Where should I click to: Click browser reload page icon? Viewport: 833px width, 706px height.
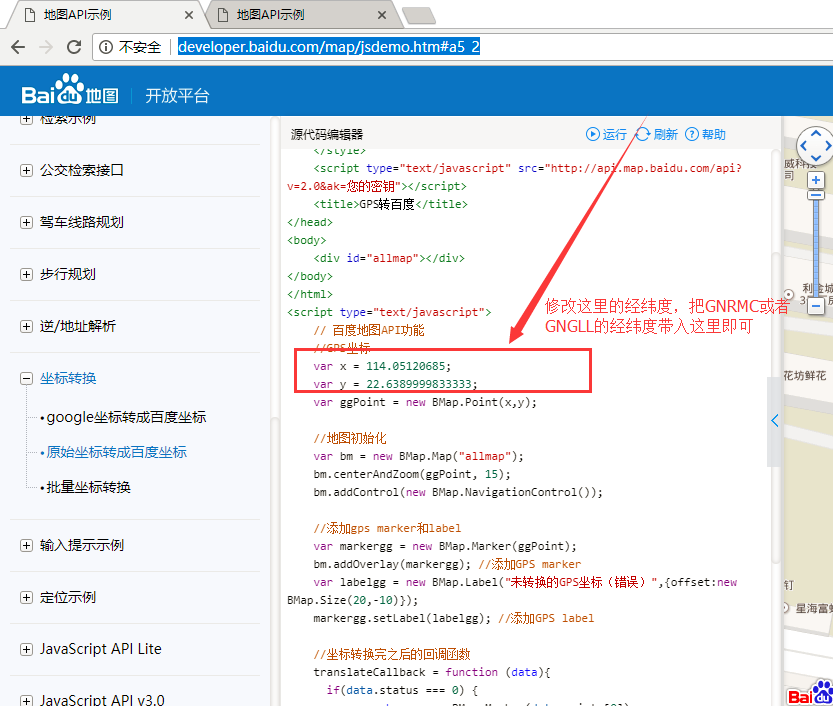click(x=73, y=47)
